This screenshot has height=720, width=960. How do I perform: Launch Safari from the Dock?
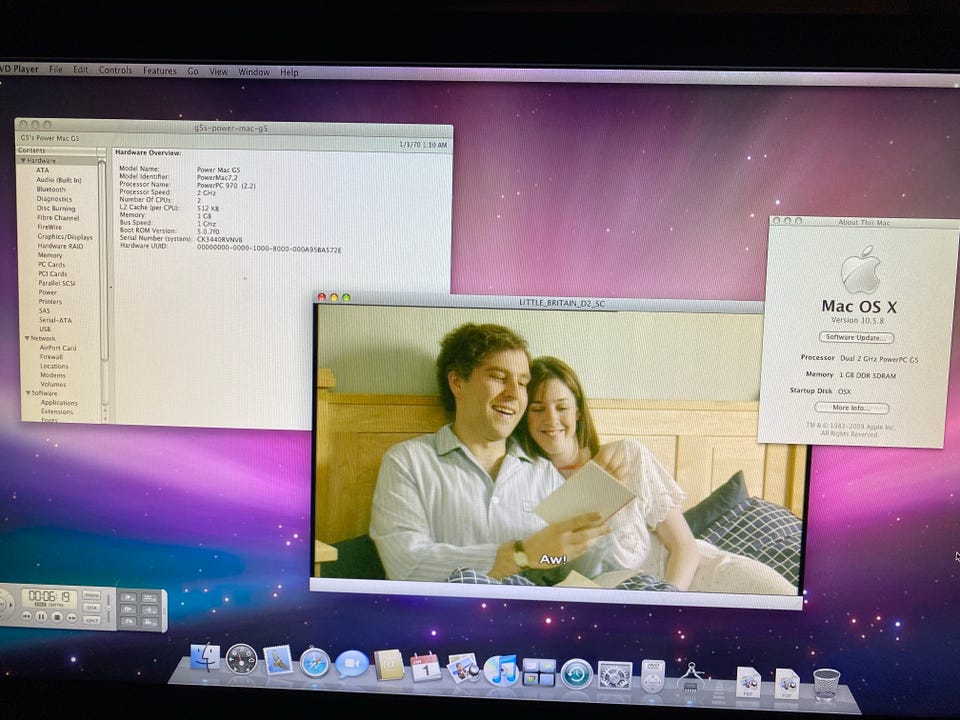tap(315, 663)
